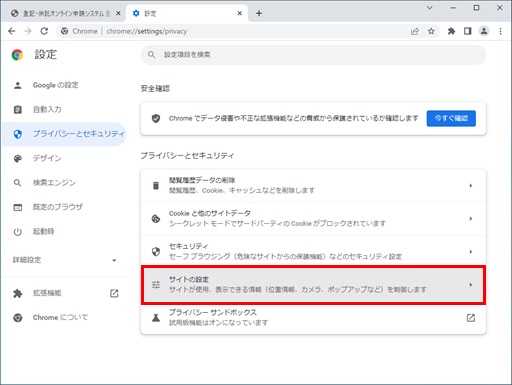
Task: Open the extensions puzzle icon in toolbar
Action: [451, 31]
